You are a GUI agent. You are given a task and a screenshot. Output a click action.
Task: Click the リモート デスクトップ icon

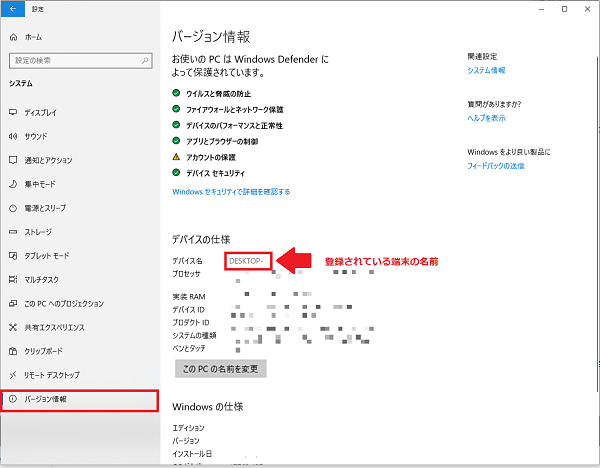point(13,375)
